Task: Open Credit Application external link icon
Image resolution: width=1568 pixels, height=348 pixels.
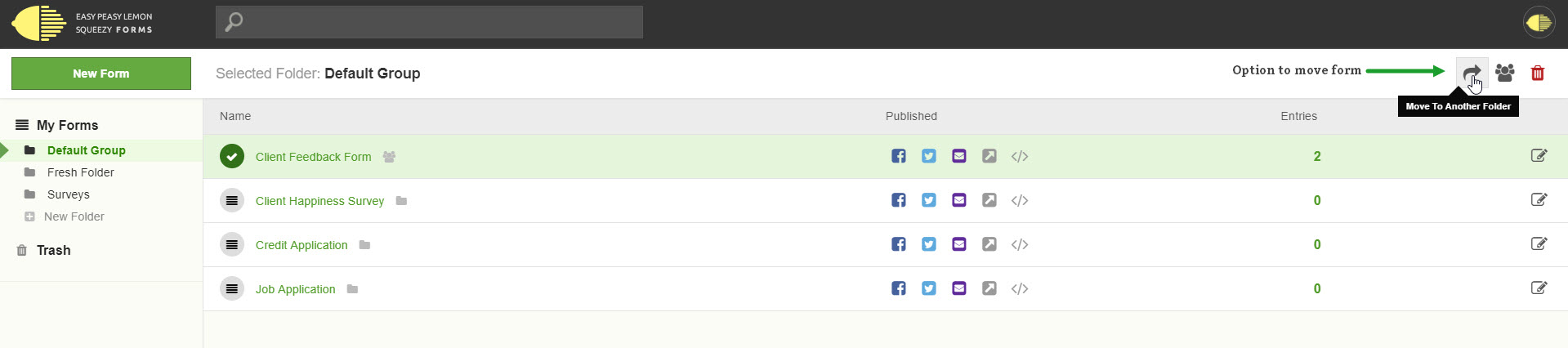Action: pyautogui.click(x=989, y=244)
